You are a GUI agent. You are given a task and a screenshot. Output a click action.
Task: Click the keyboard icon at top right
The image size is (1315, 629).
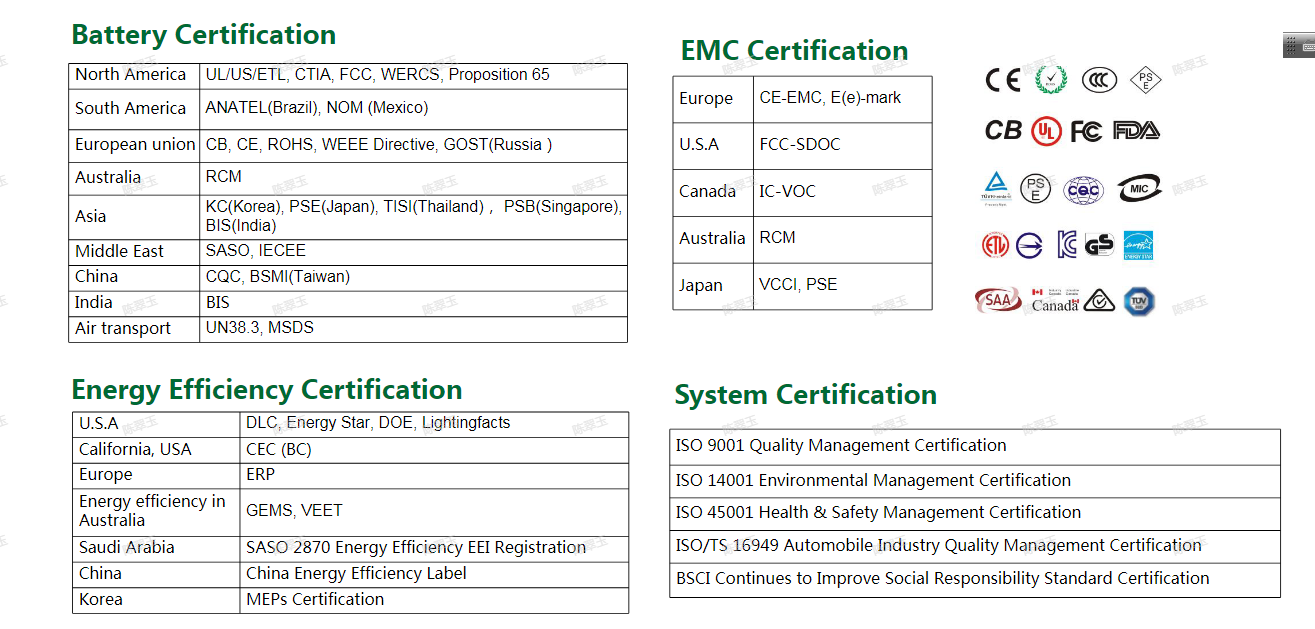coord(1298,45)
